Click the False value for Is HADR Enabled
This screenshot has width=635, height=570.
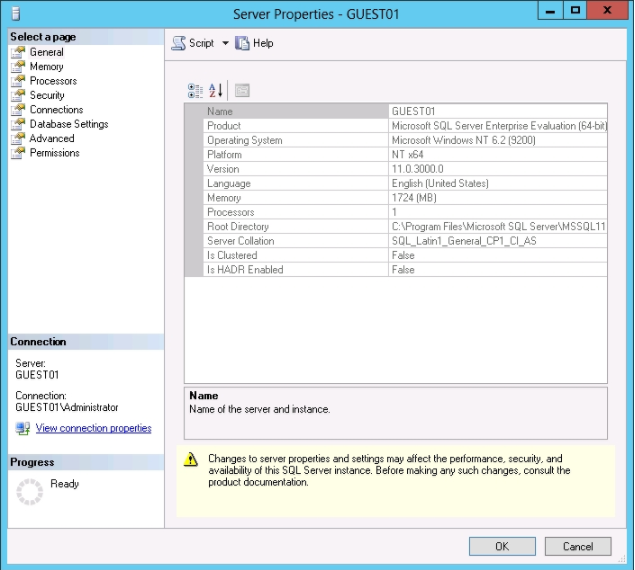(x=403, y=270)
